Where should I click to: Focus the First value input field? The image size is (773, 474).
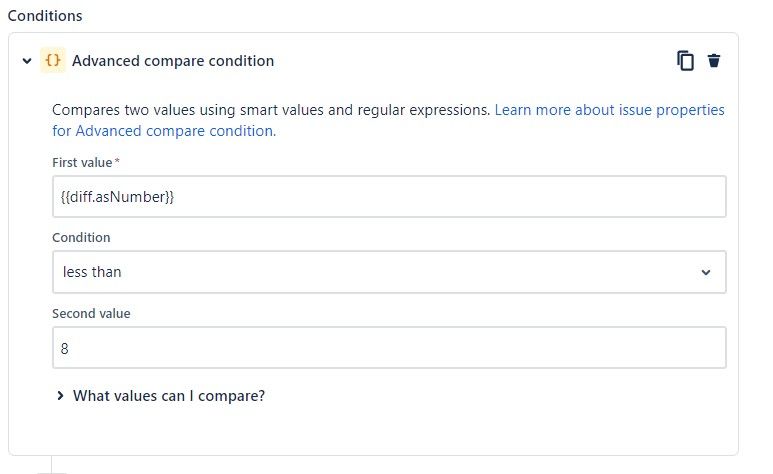tap(389, 197)
